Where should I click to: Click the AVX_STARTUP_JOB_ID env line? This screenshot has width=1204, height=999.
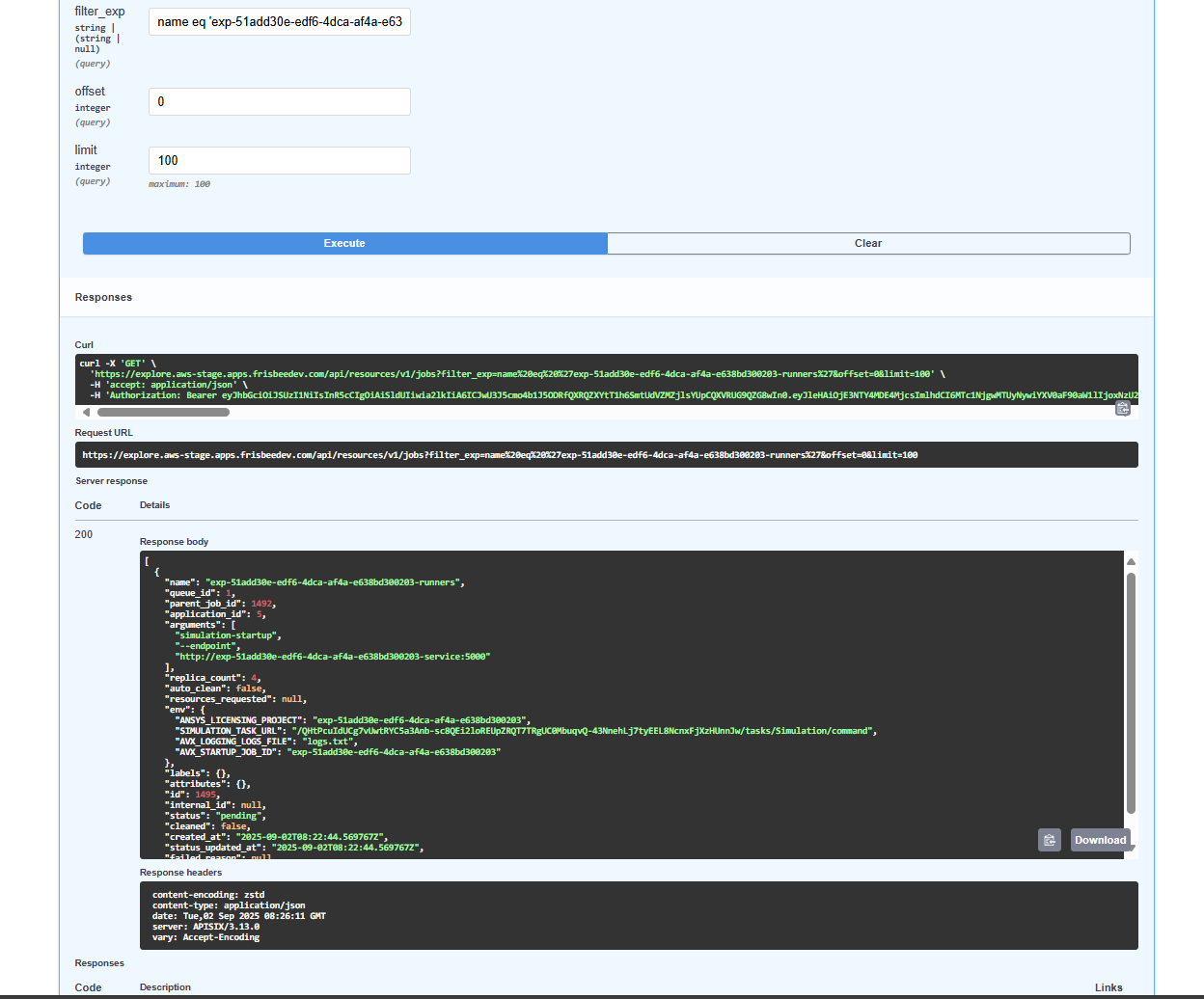338,752
